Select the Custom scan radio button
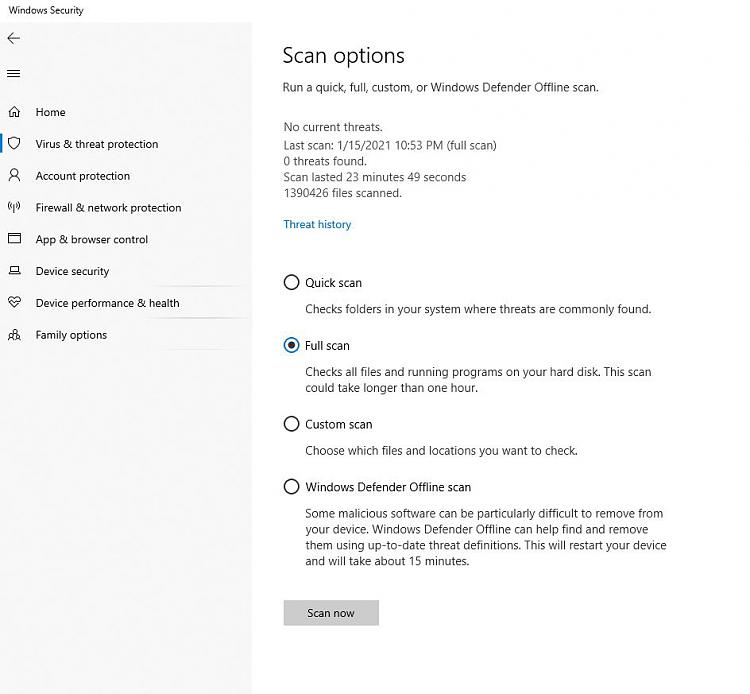Image resolution: width=750 pixels, height=694 pixels. [291, 424]
